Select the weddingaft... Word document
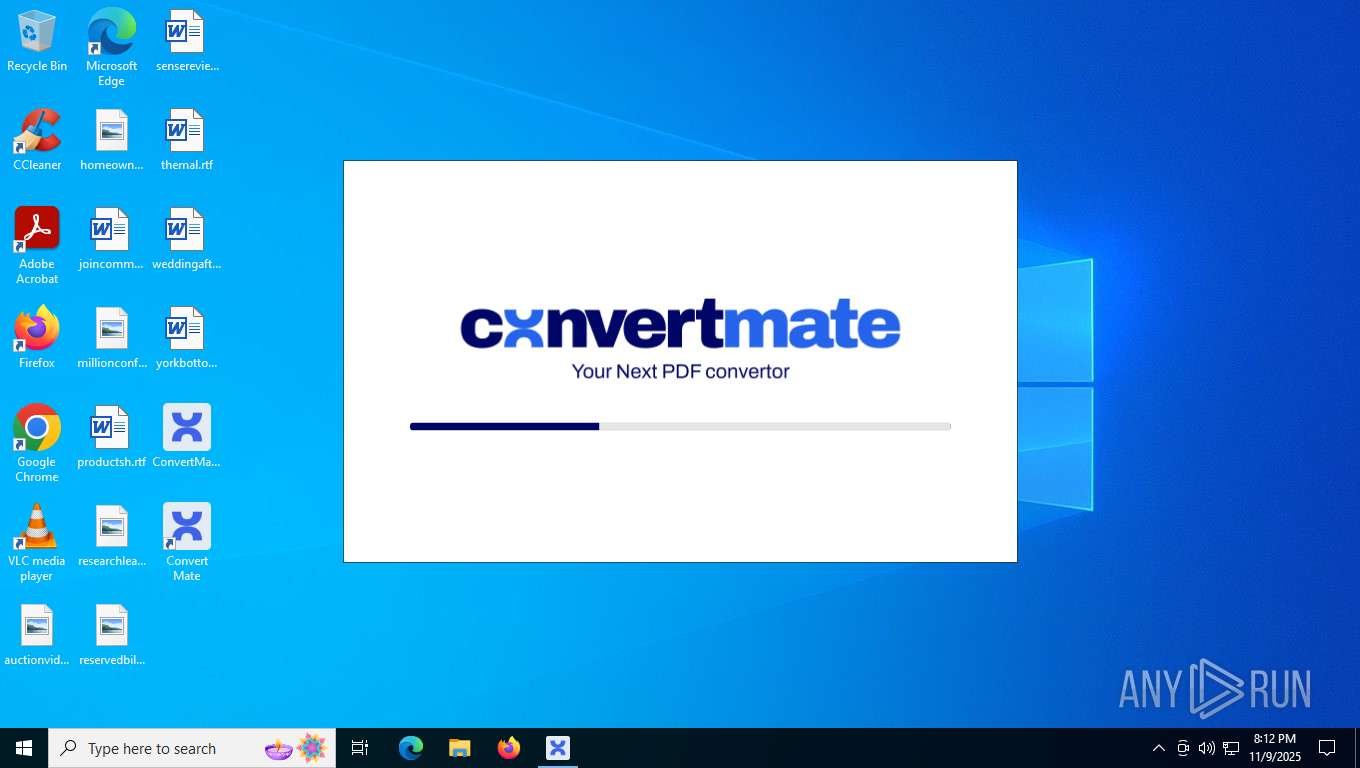The height and width of the screenshot is (768, 1360). pyautogui.click(x=186, y=240)
